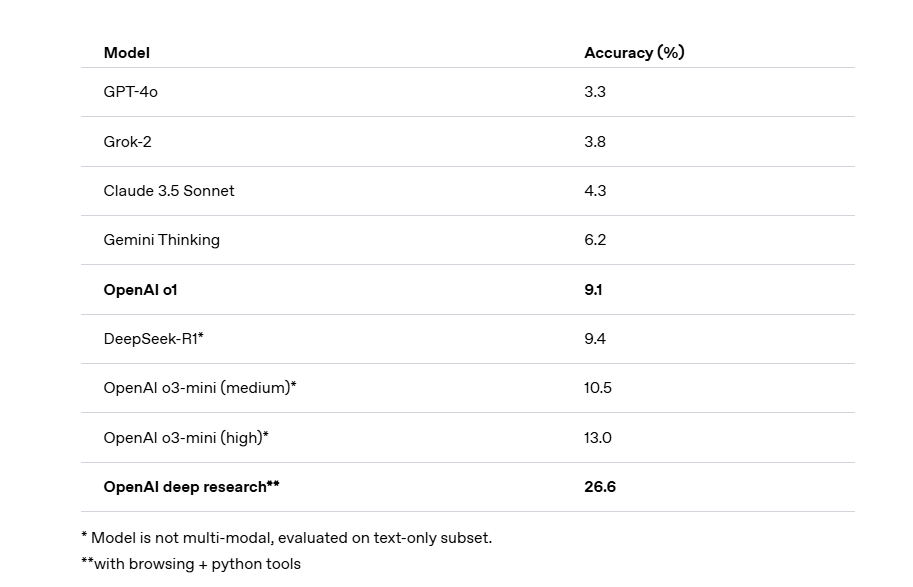Click the 10.5 accuracy value
The height and width of the screenshot is (587, 913).
point(598,387)
